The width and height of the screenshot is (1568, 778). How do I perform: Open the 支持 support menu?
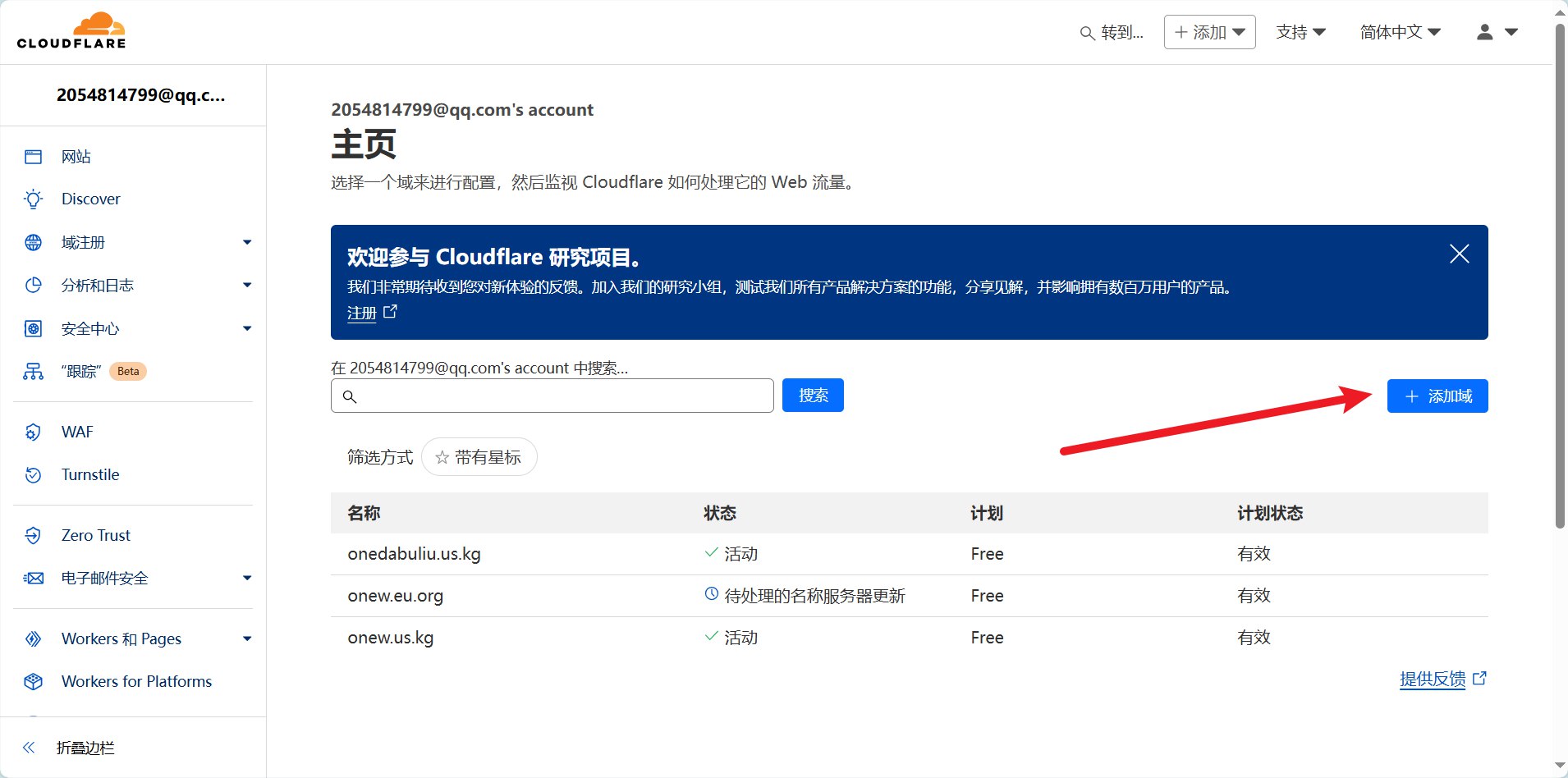1300,32
